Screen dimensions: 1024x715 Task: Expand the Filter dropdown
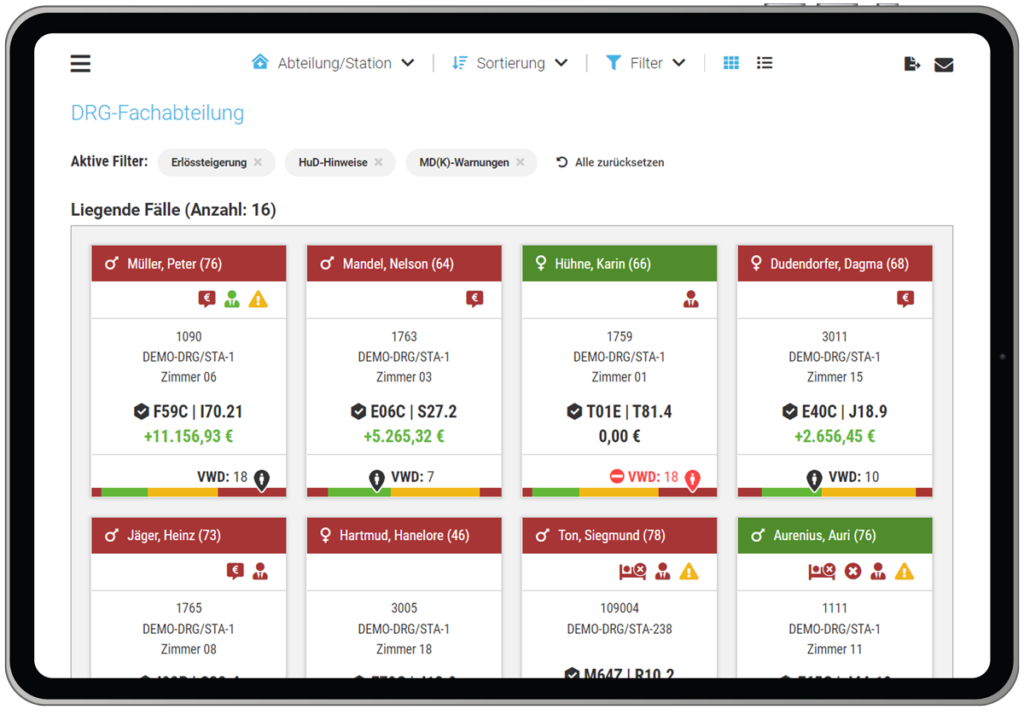646,62
